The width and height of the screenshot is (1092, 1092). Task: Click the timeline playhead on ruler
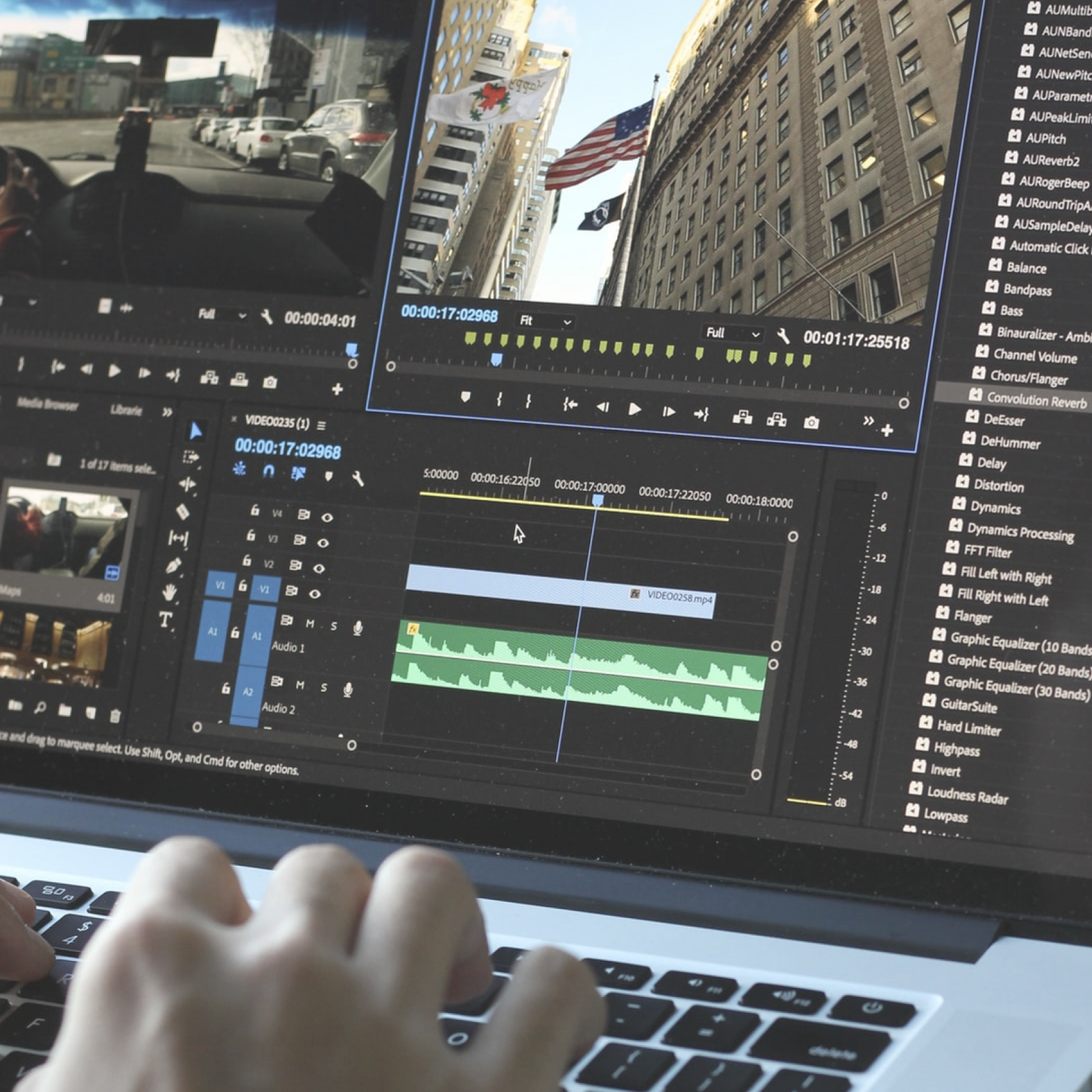[x=598, y=500]
